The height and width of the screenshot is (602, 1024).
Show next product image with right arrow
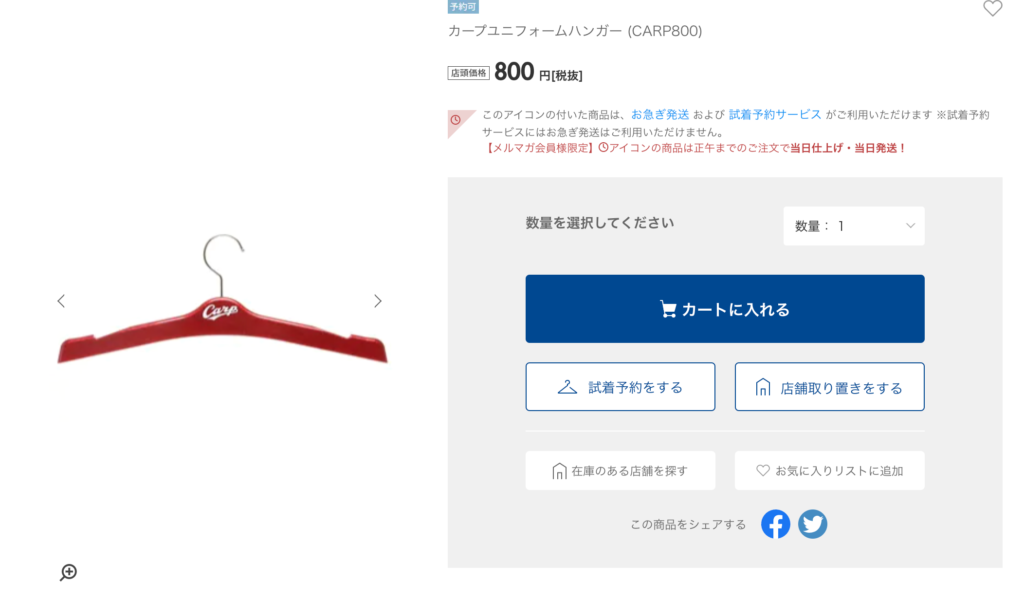click(377, 301)
